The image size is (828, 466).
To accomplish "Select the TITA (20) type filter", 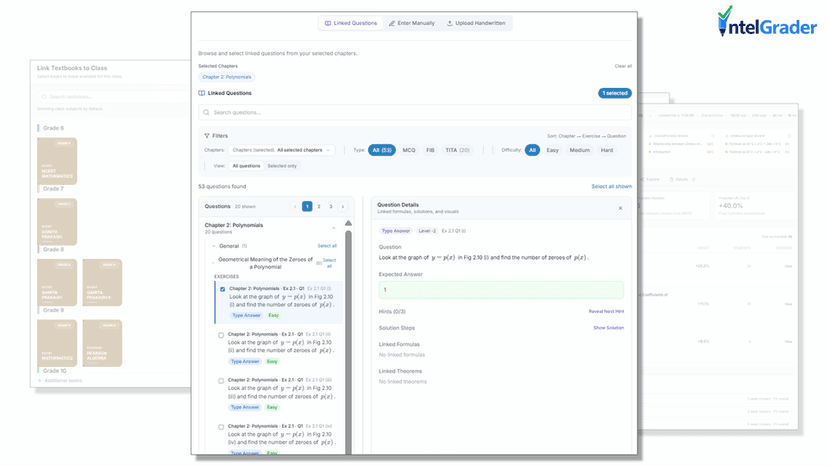I will tap(457, 150).
